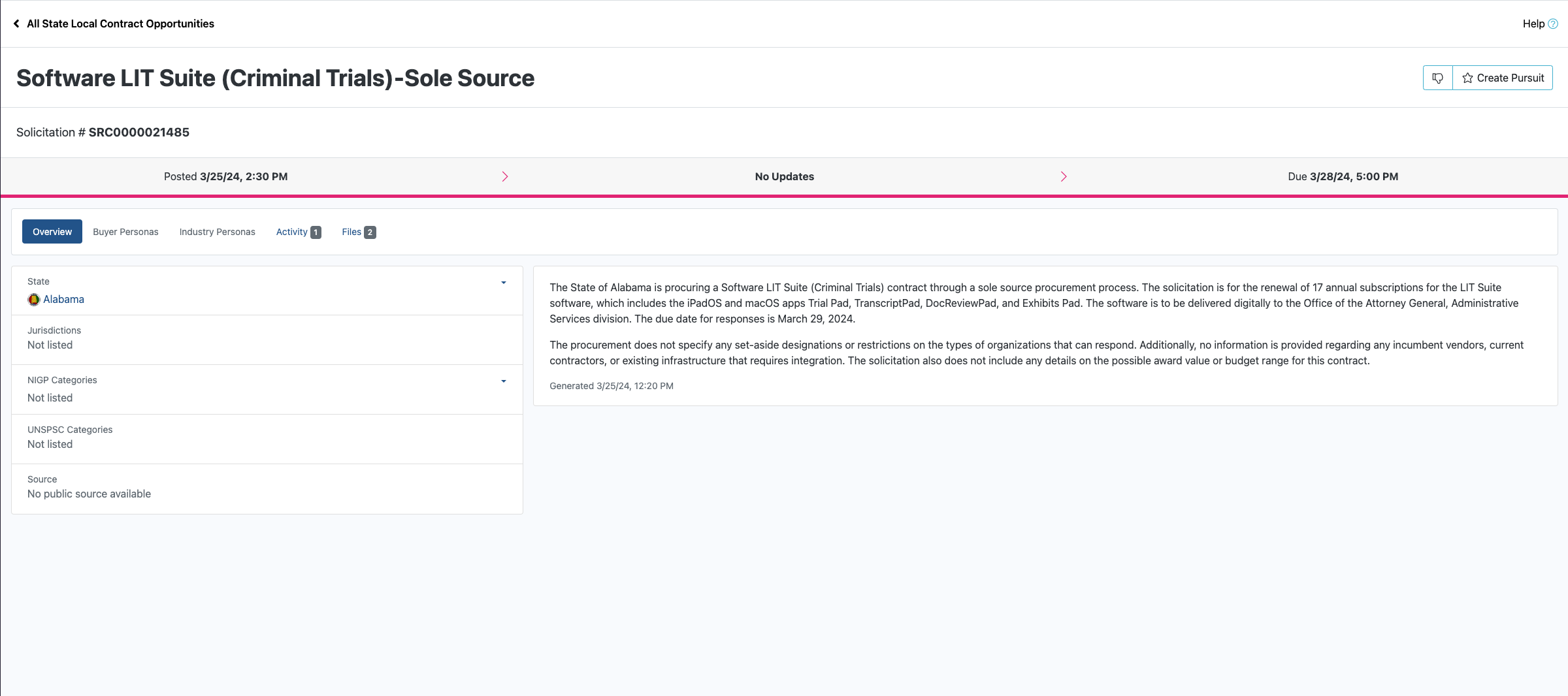This screenshot has height=696, width=1568.
Task: Click the Create Pursuit star button
Action: pos(1503,78)
